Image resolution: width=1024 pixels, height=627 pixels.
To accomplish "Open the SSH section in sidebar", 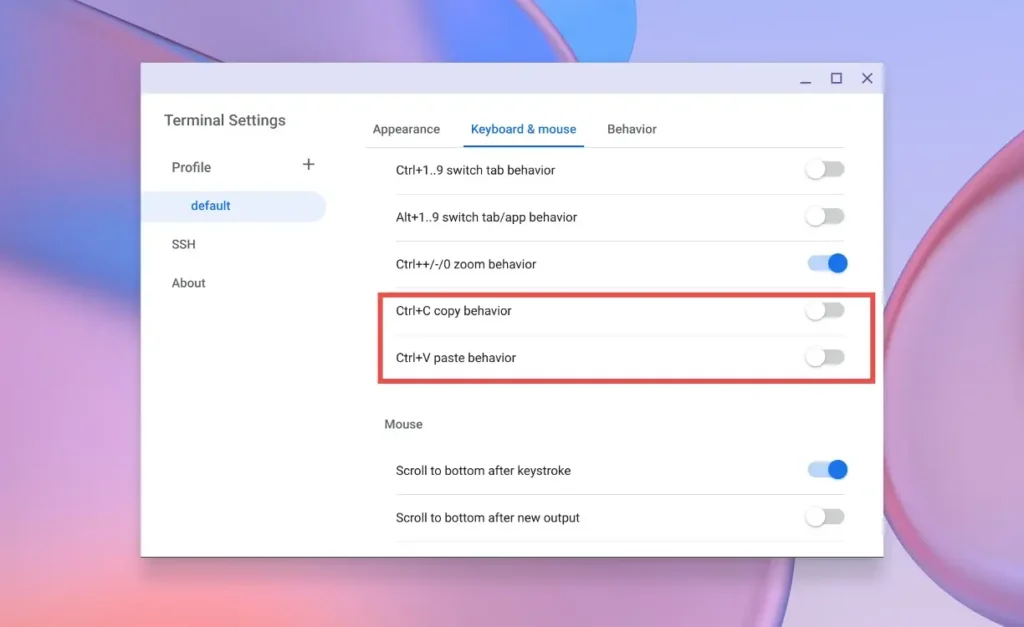I will click(x=183, y=244).
